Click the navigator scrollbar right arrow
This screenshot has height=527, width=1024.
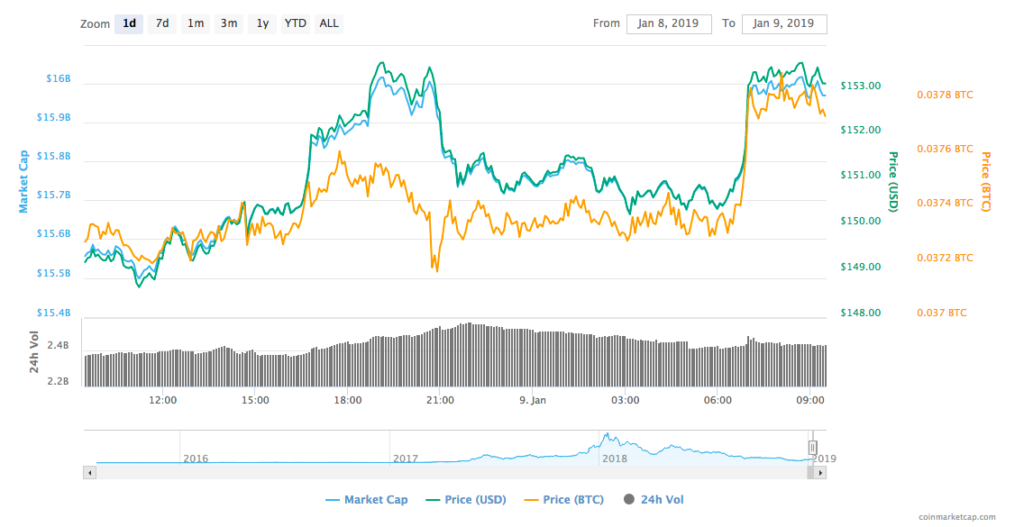tap(821, 471)
